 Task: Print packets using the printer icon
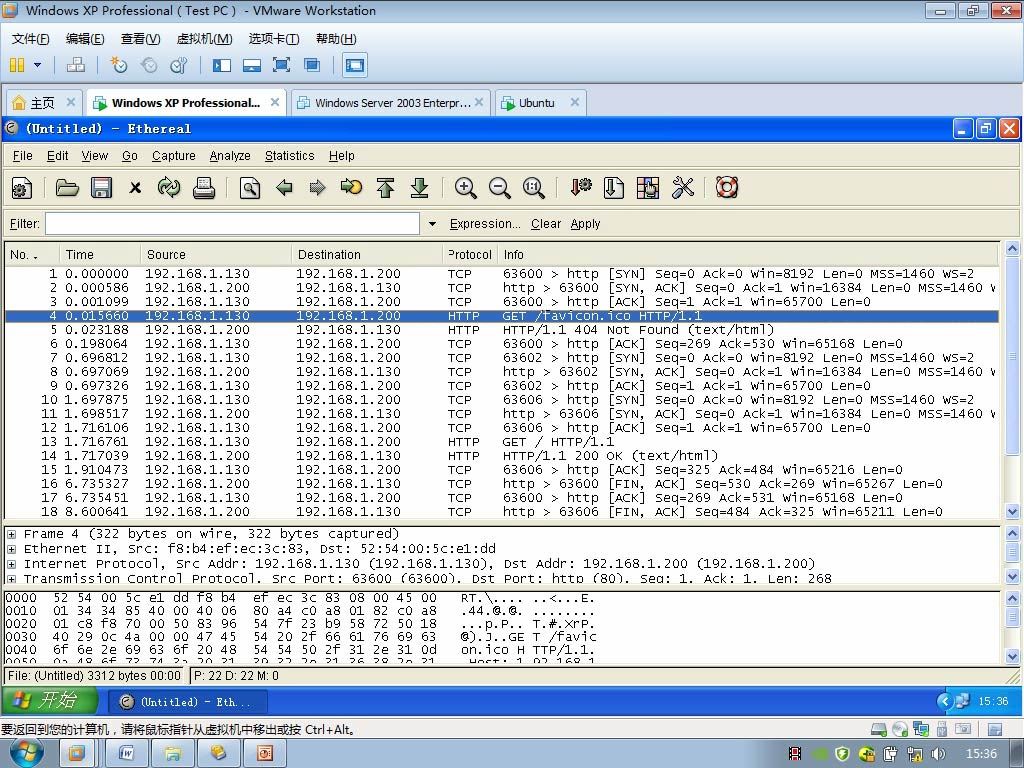(x=204, y=189)
